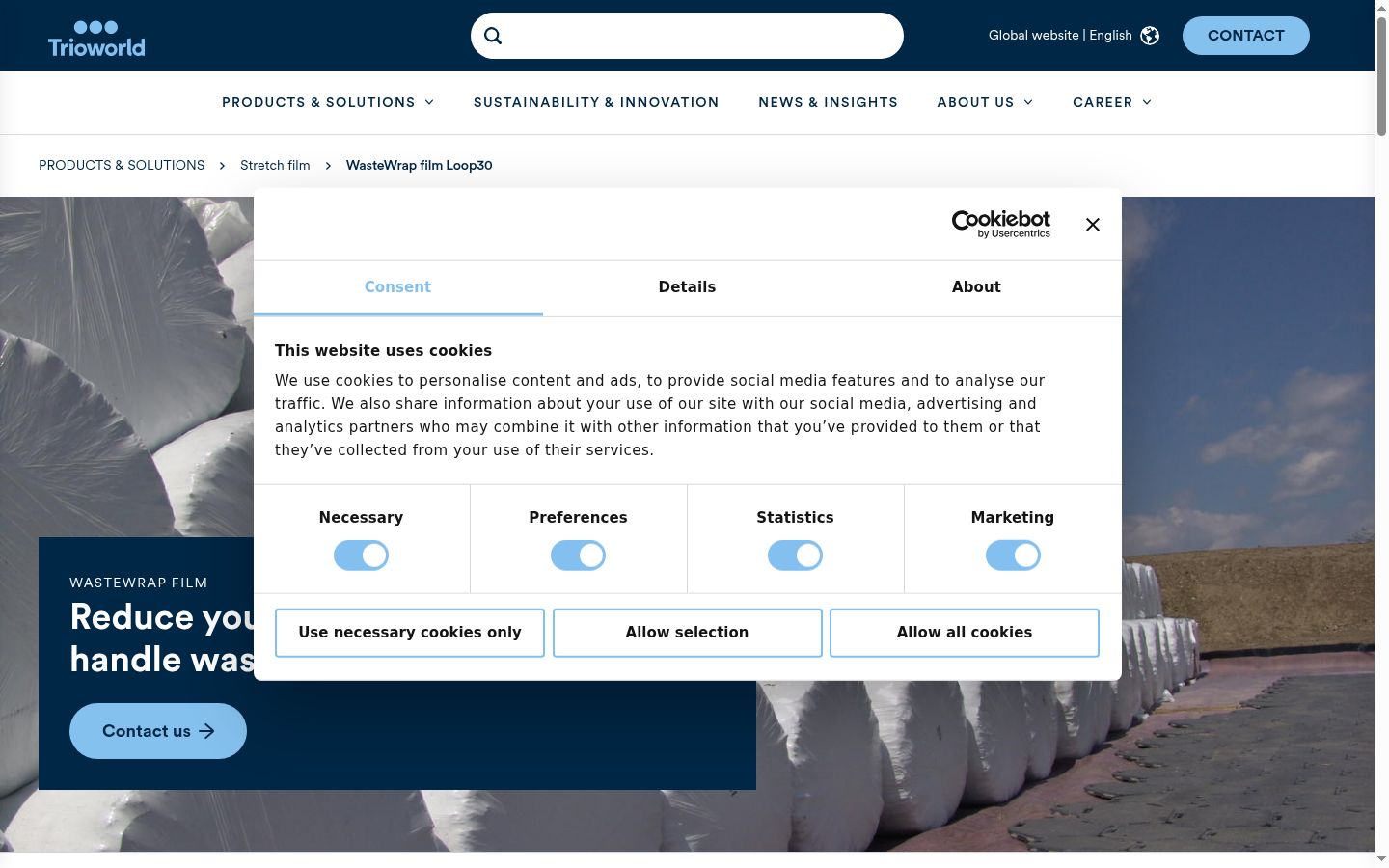This screenshot has width=1389, height=868.
Task: Expand the Products & Solutions menu
Action: [328, 102]
